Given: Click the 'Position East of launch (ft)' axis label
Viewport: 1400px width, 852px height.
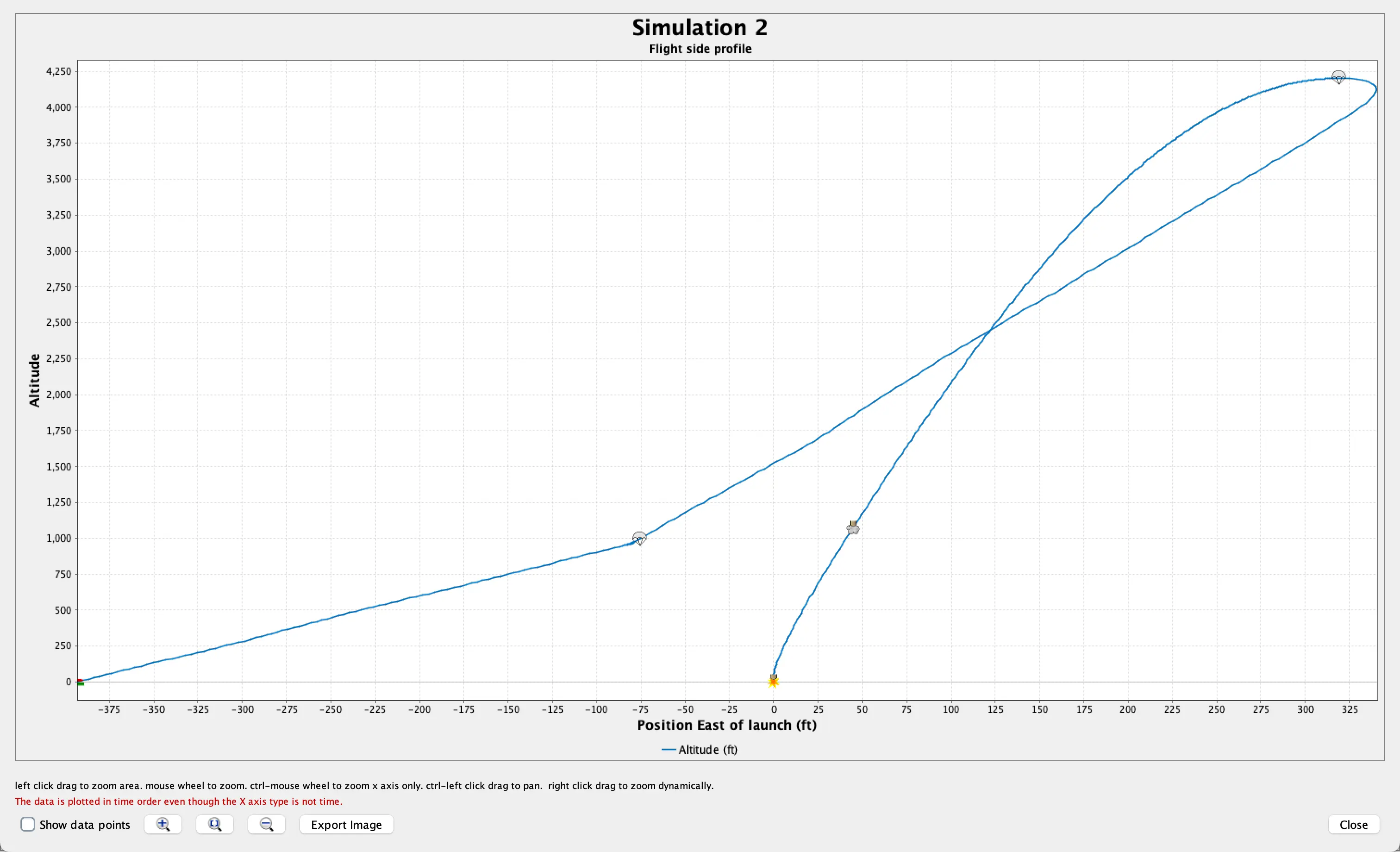Looking at the screenshot, I should 727,725.
